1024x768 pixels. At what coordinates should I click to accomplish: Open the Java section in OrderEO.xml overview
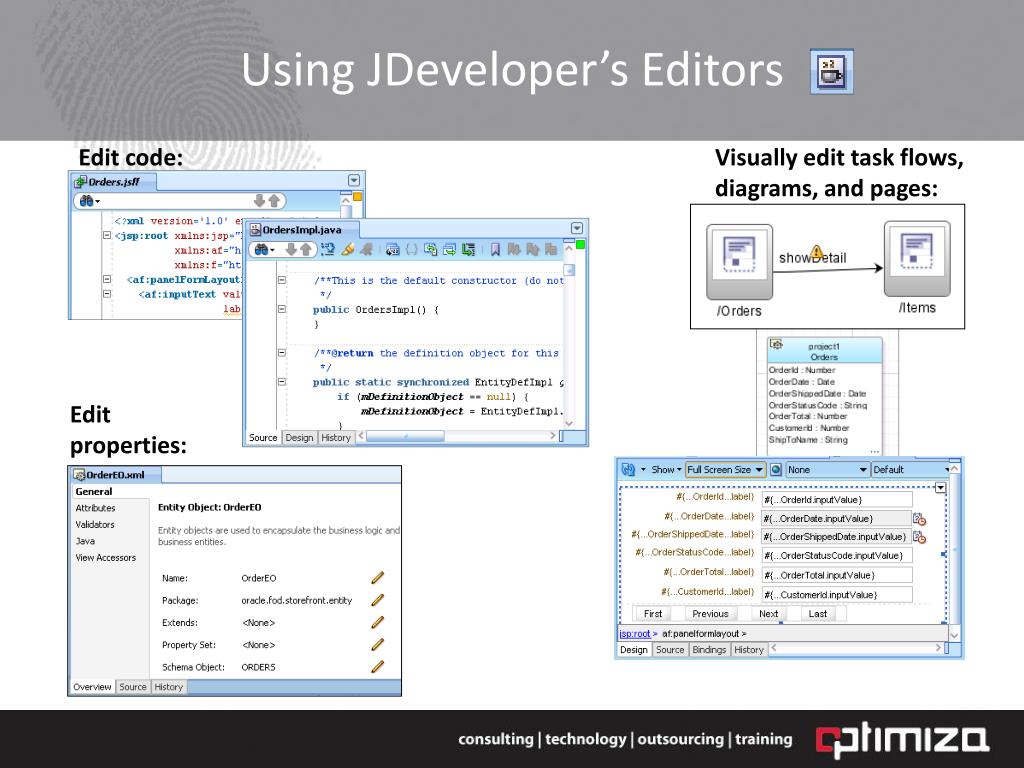[85, 541]
